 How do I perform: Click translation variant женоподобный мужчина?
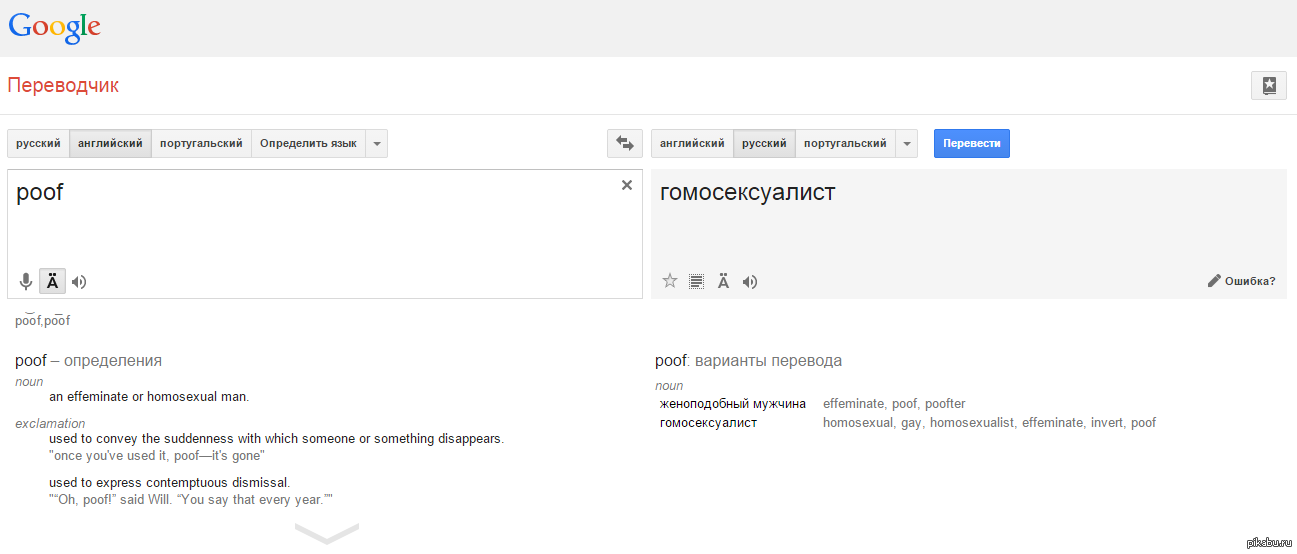coord(733,404)
